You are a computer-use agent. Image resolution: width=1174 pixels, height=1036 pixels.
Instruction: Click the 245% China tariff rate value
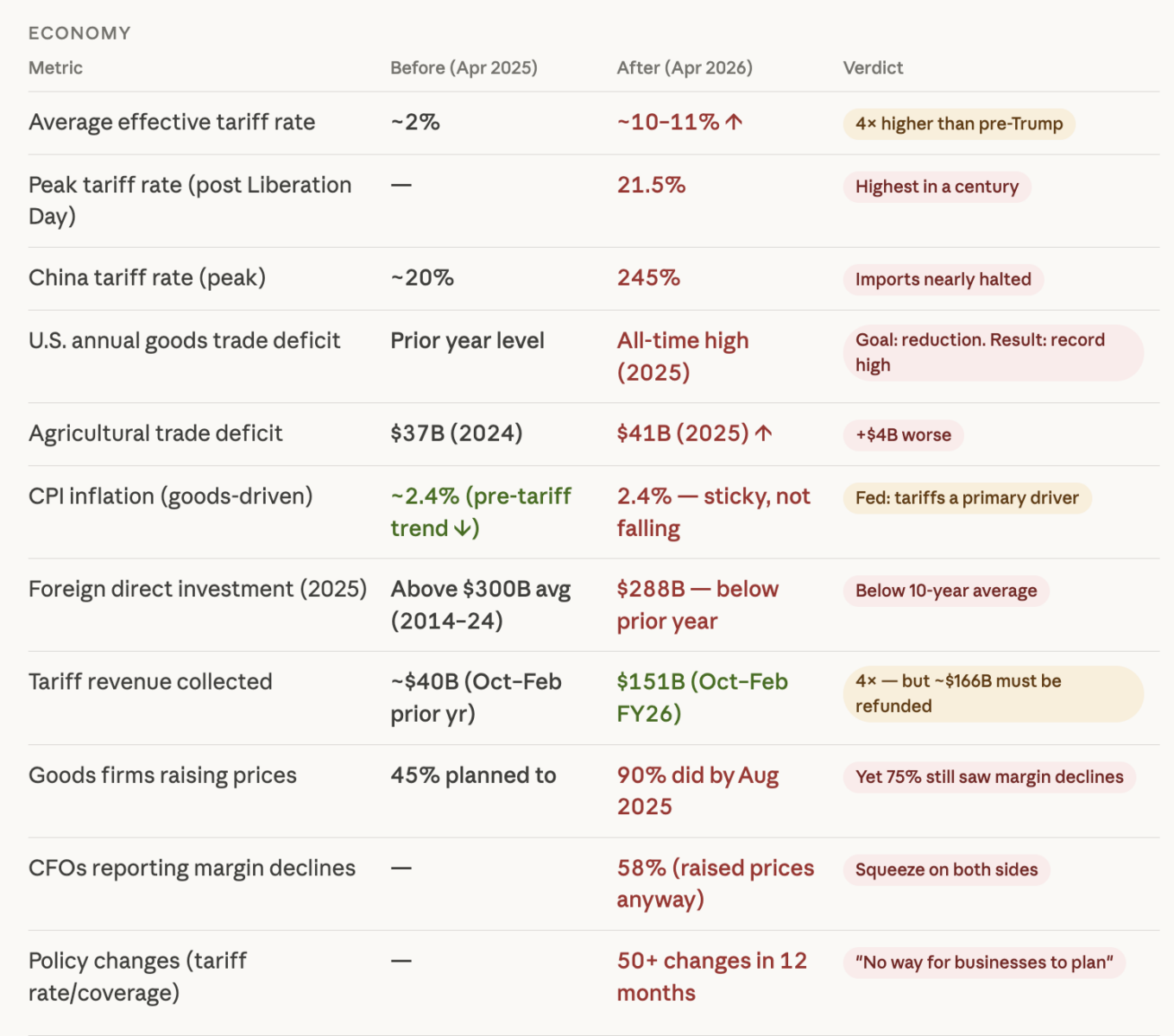click(x=648, y=278)
